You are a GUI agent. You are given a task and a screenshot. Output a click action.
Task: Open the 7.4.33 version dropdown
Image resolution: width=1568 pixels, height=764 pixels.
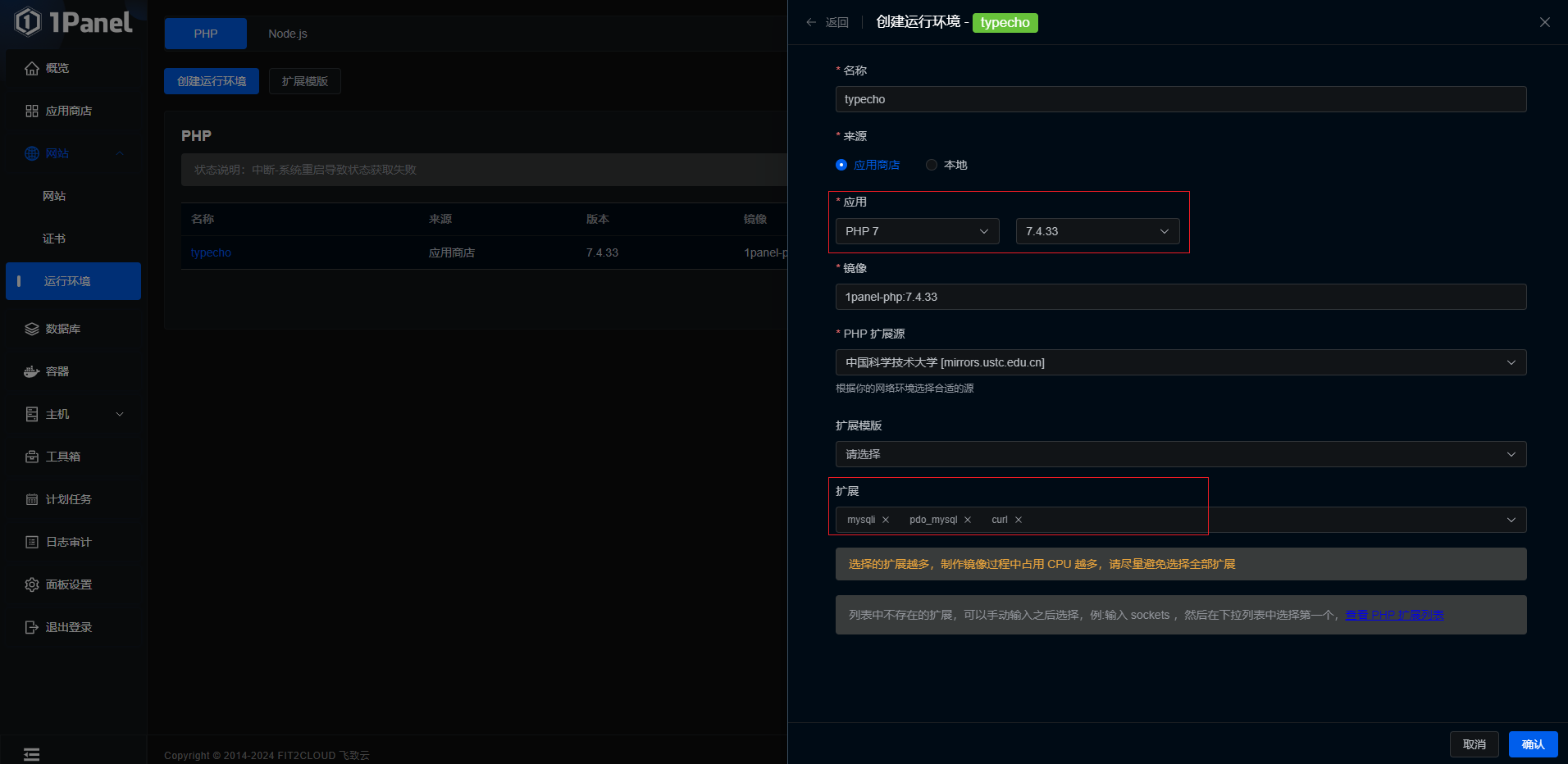pyautogui.click(x=1098, y=231)
